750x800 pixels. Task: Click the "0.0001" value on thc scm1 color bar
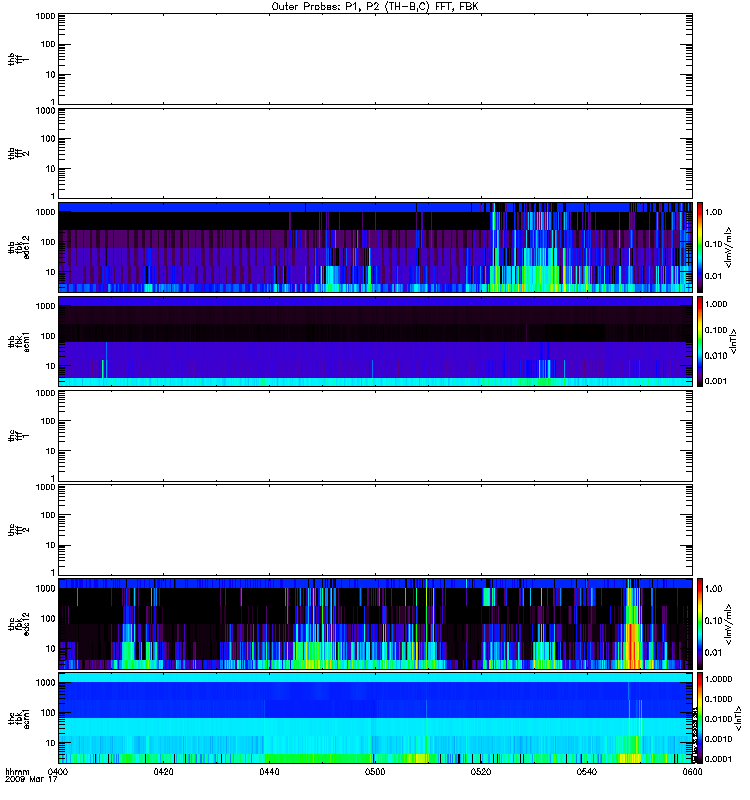click(x=718, y=759)
